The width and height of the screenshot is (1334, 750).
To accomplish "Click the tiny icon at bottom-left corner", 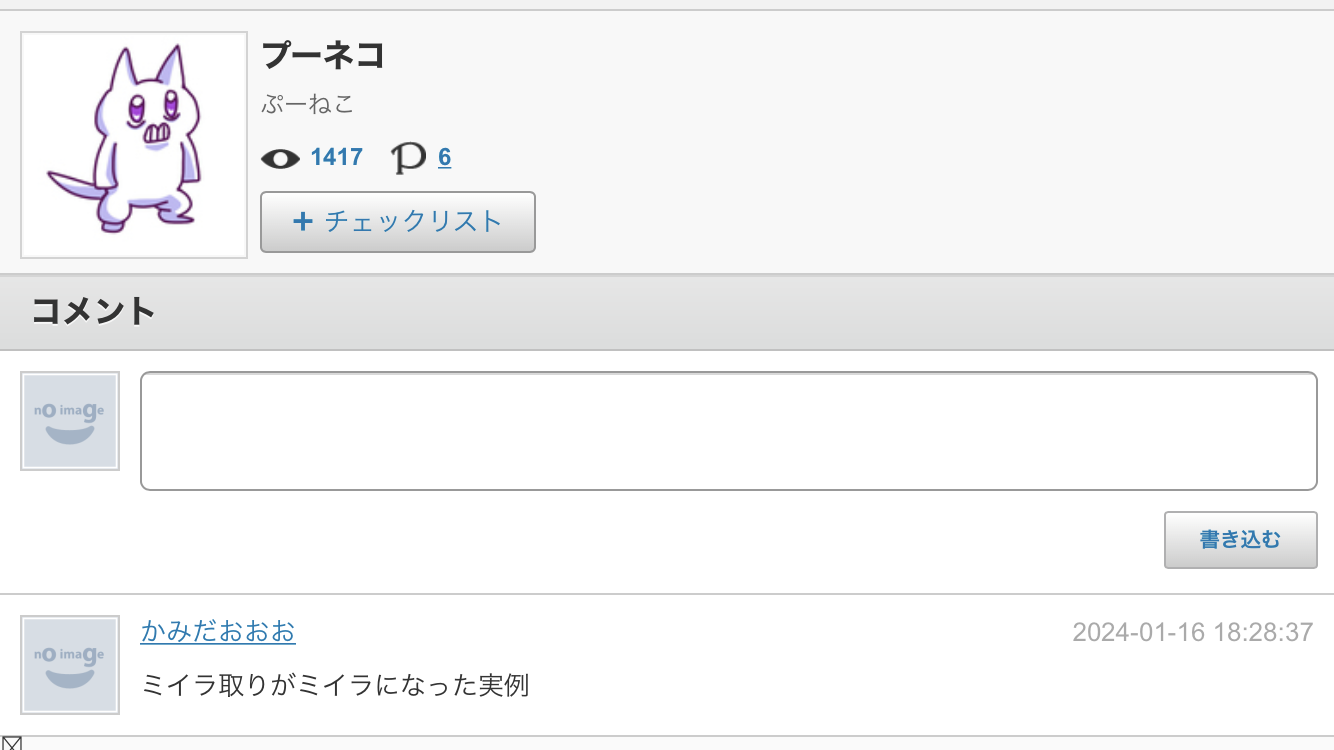I will click(x=11, y=742).
